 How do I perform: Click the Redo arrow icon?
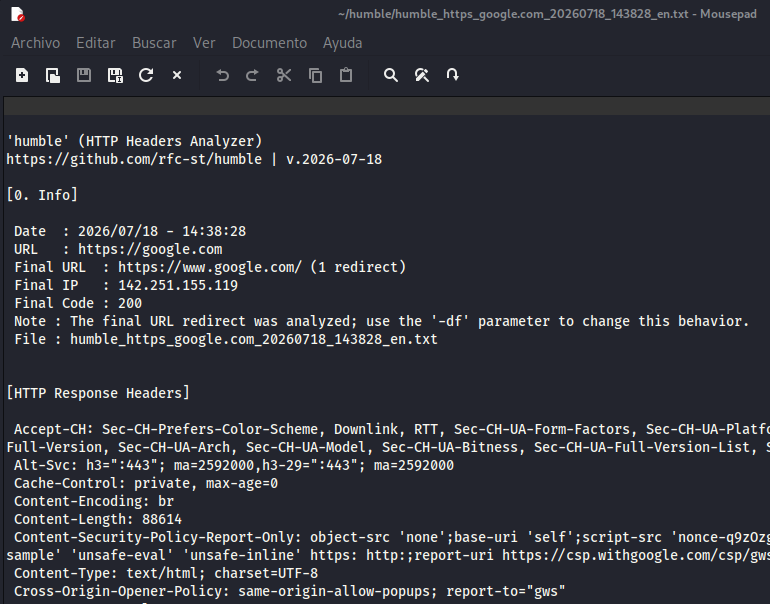click(252, 75)
